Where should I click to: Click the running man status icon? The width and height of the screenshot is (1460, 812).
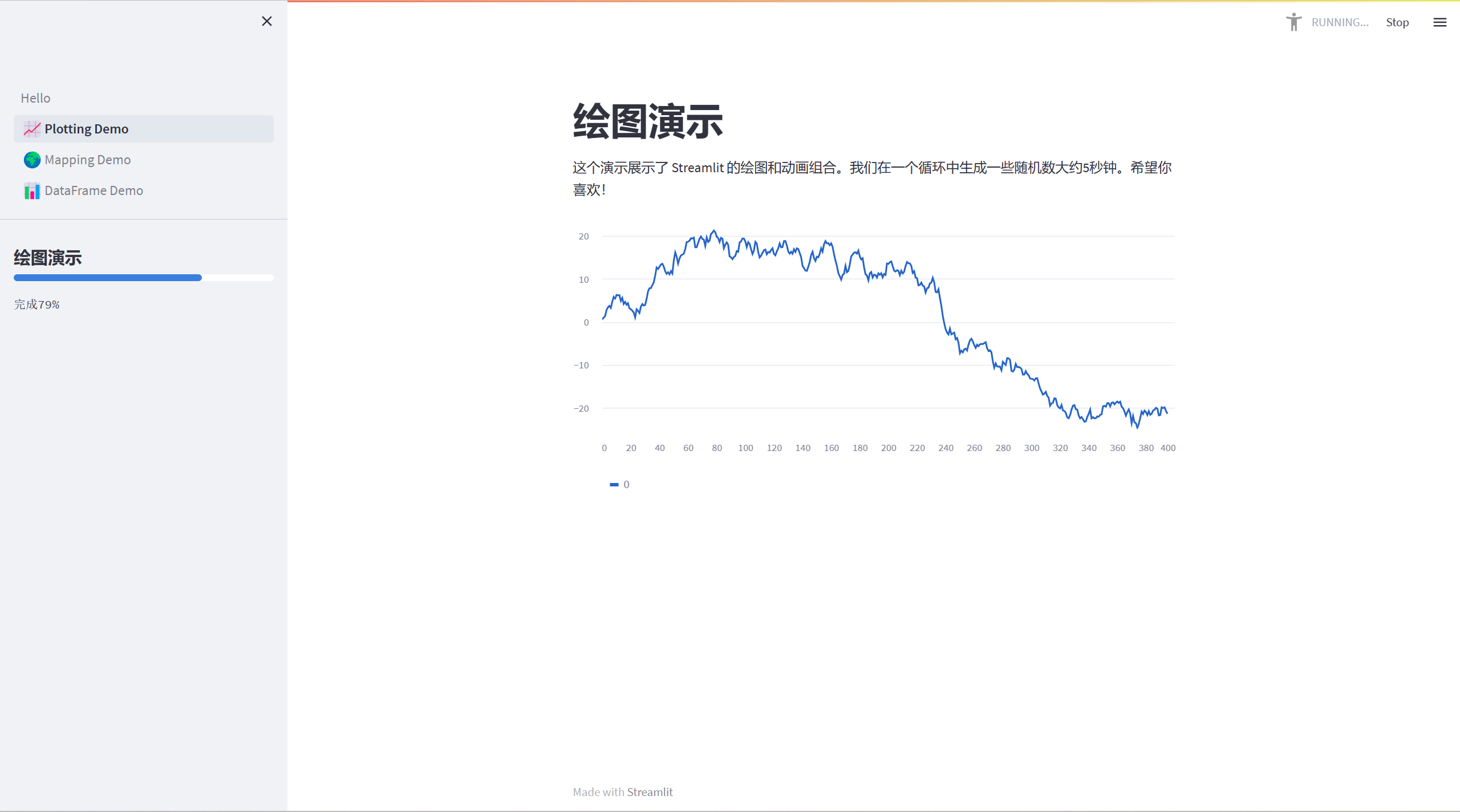click(1293, 22)
